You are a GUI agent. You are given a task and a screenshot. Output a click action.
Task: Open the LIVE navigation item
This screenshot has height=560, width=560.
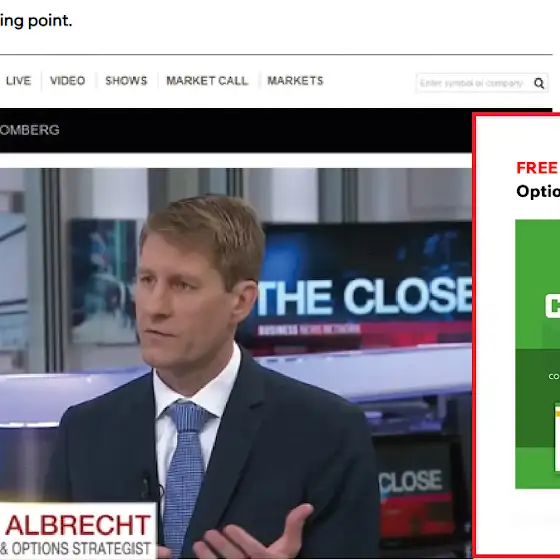(x=19, y=81)
